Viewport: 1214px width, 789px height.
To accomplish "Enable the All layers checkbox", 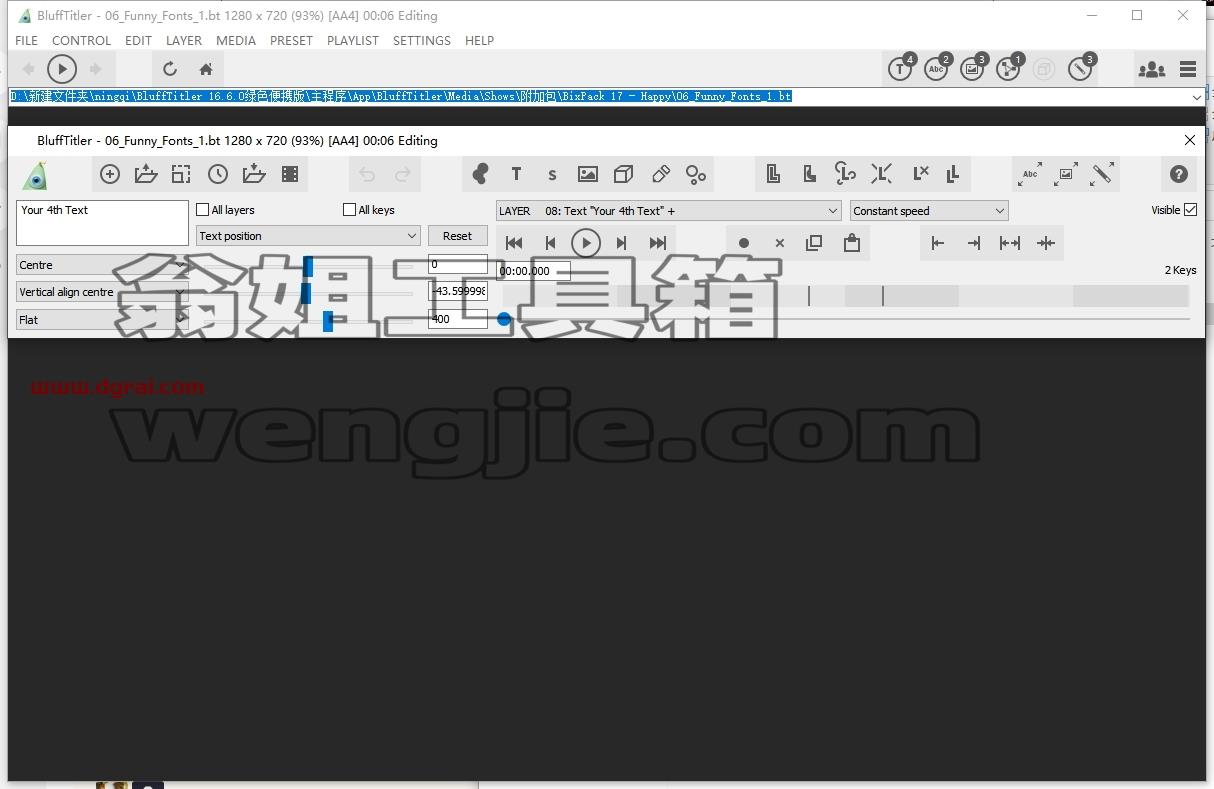I will click(x=203, y=210).
